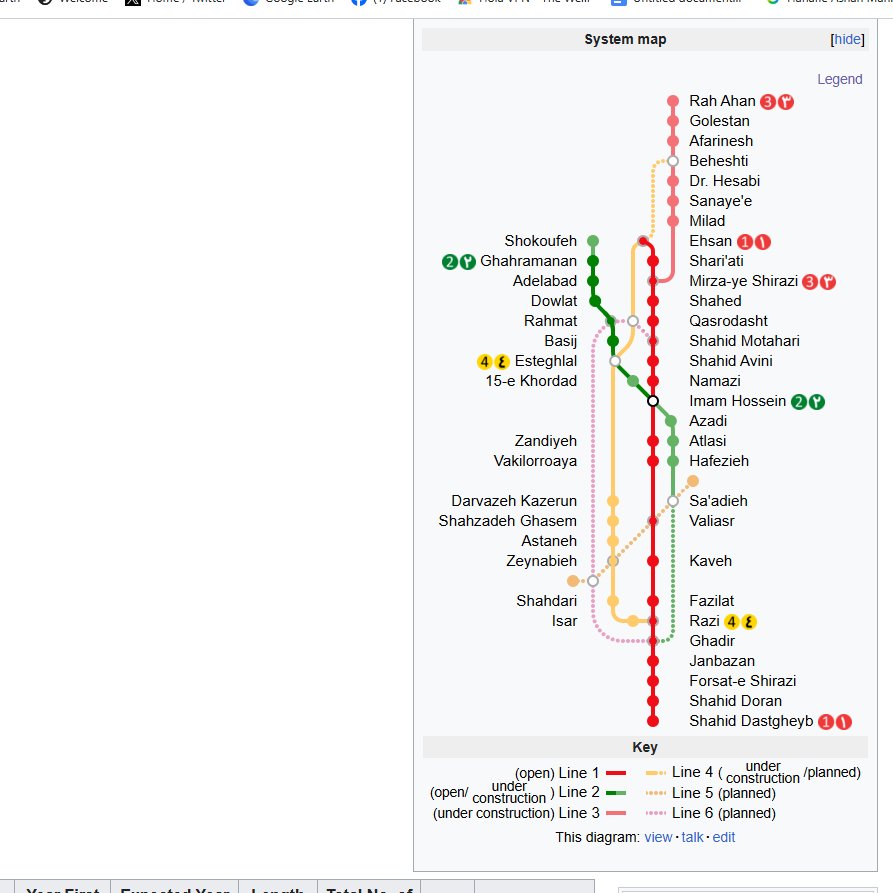893x893 pixels.
Task: Click the Persian-numeral 4 badge beside Esteghlal
Action: pyautogui.click(x=502, y=362)
